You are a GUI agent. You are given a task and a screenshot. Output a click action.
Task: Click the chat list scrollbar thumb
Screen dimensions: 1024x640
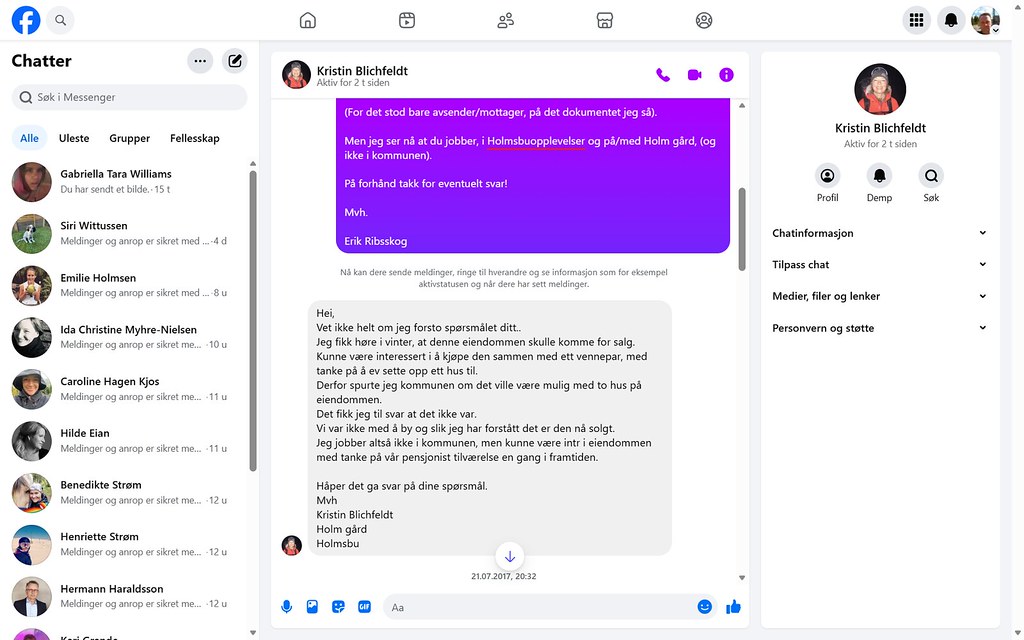click(253, 320)
